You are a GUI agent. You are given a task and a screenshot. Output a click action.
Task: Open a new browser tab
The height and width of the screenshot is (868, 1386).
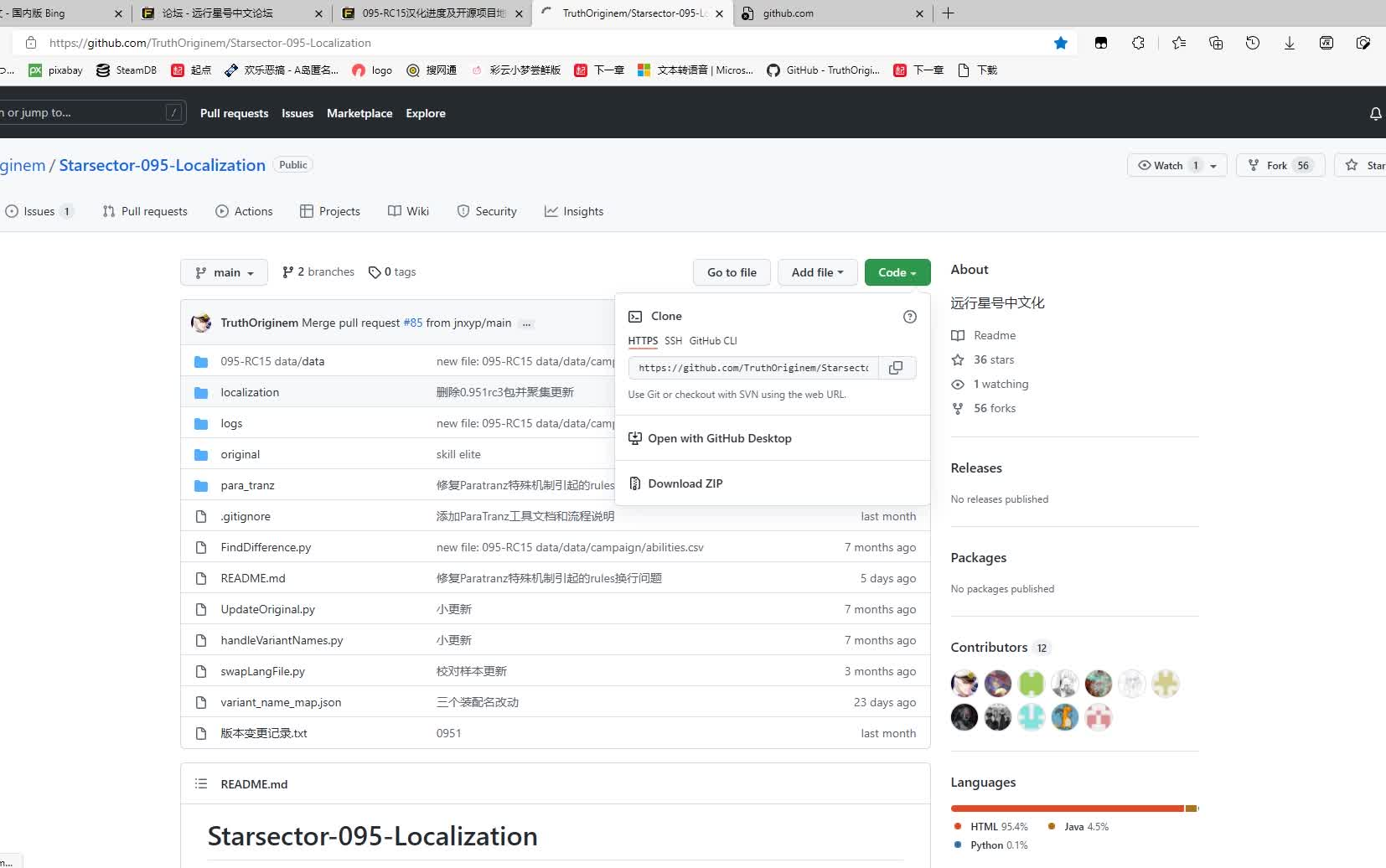pos(949,13)
